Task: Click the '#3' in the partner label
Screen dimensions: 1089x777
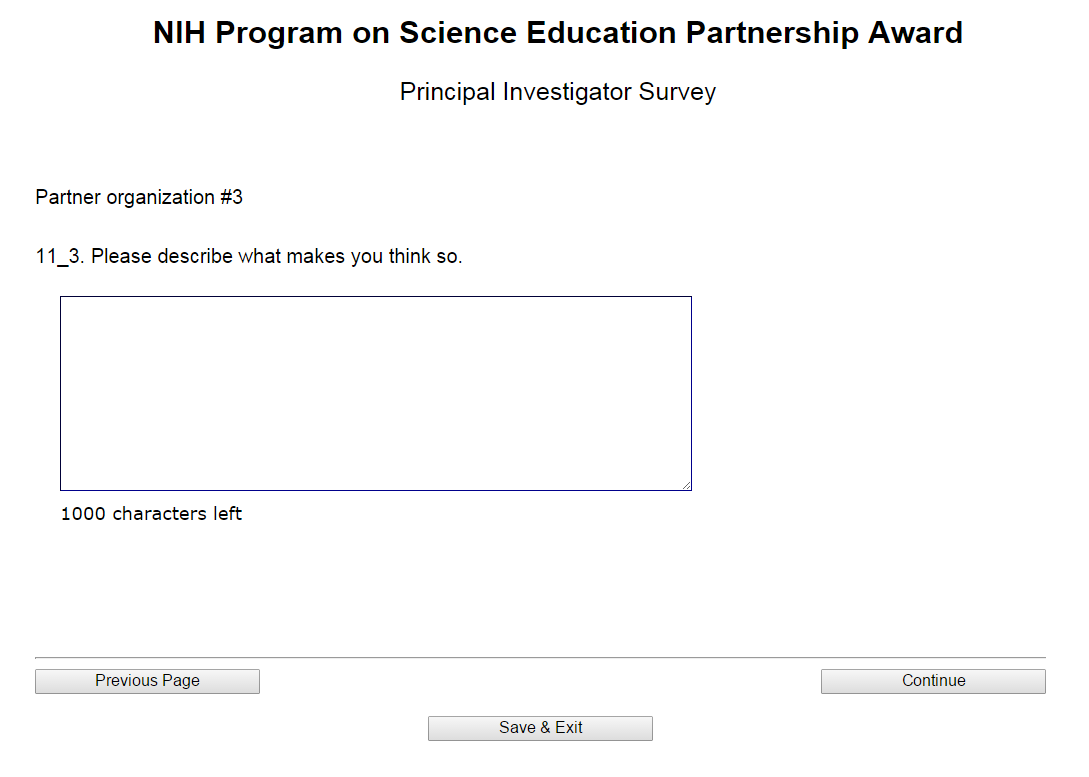Action: 231,197
